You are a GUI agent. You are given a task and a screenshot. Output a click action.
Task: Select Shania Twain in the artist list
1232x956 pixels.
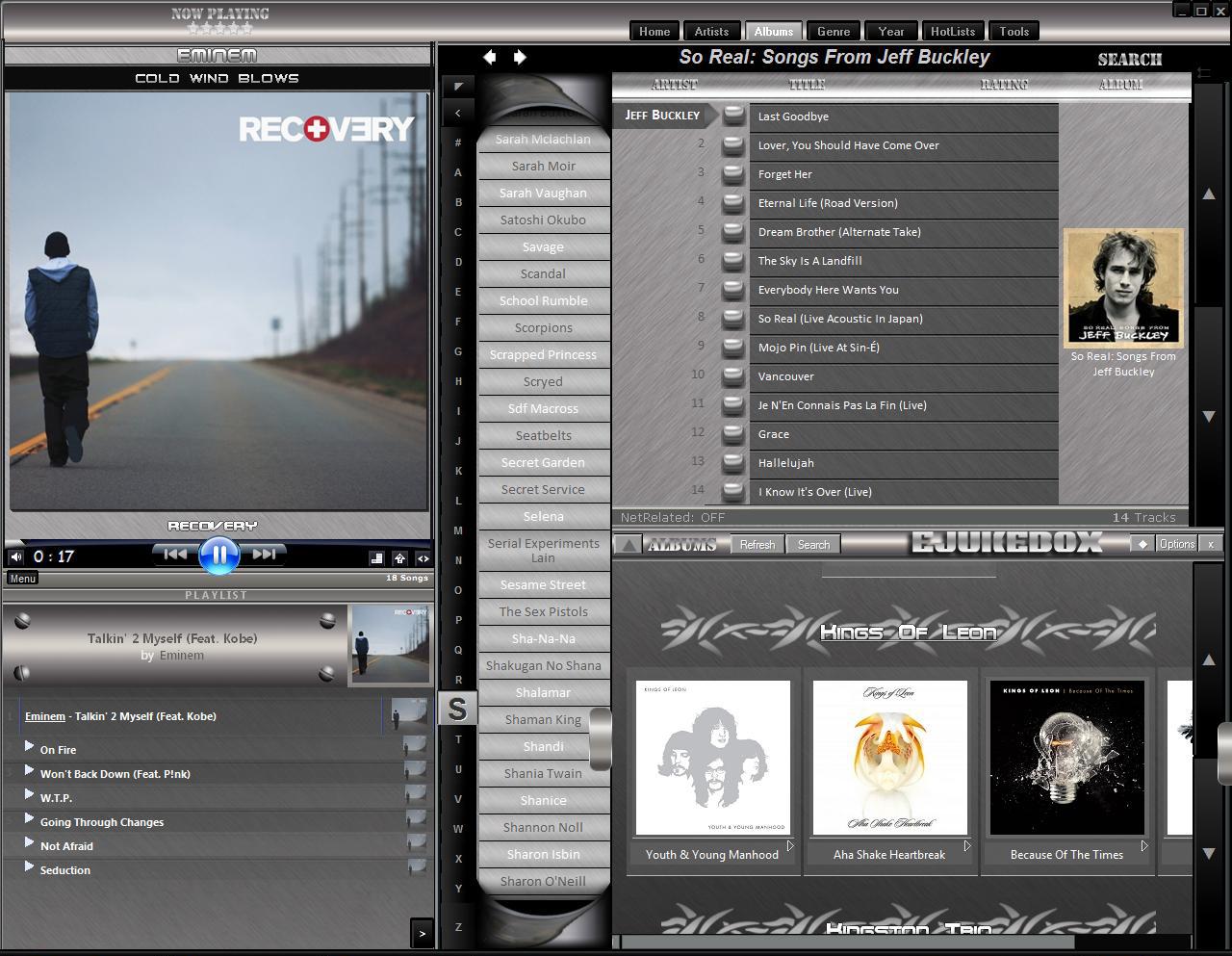pyautogui.click(x=543, y=773)
